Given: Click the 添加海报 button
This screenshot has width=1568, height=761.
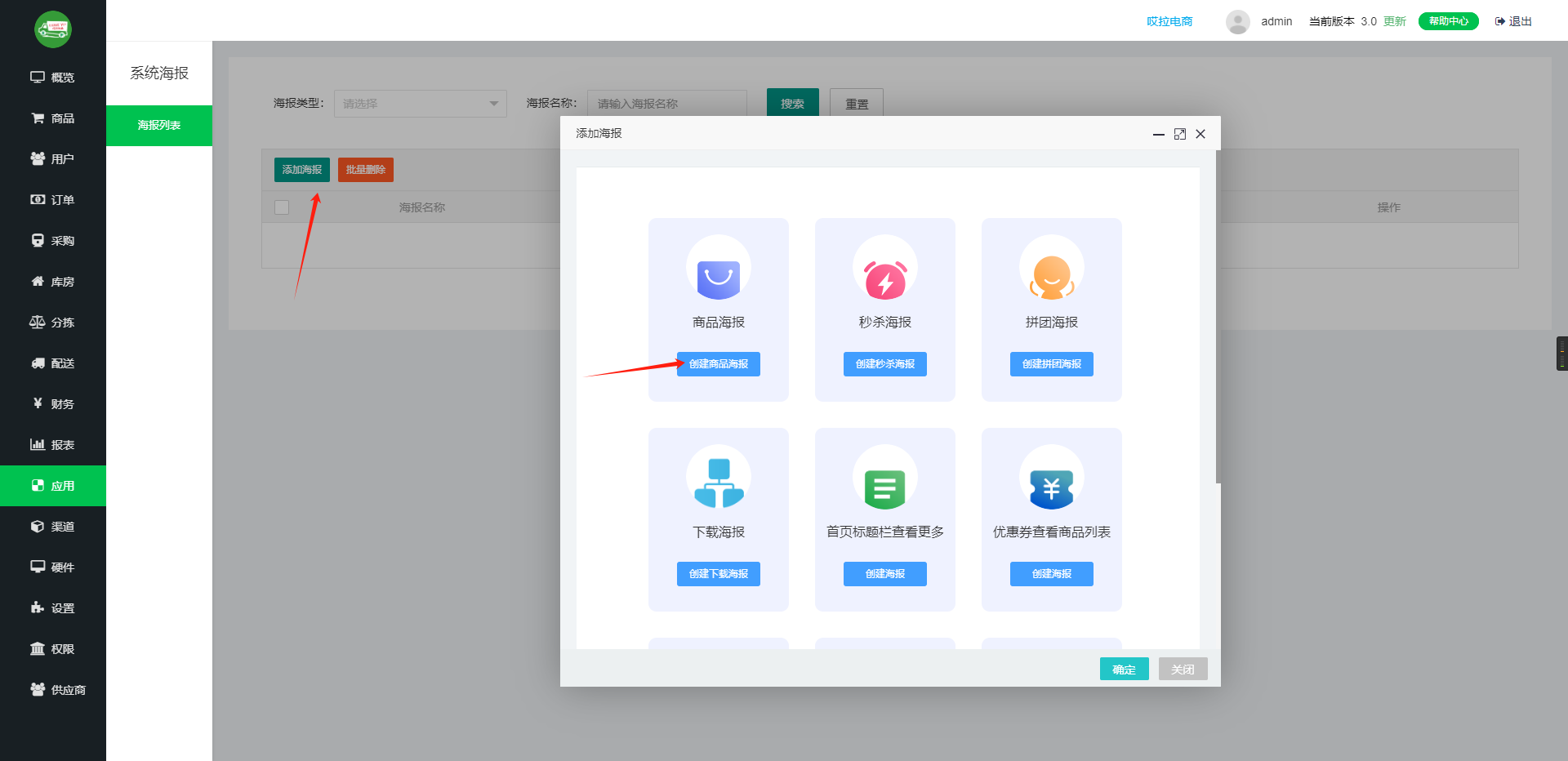Looking at the screenshot, I should click(302, 170).
